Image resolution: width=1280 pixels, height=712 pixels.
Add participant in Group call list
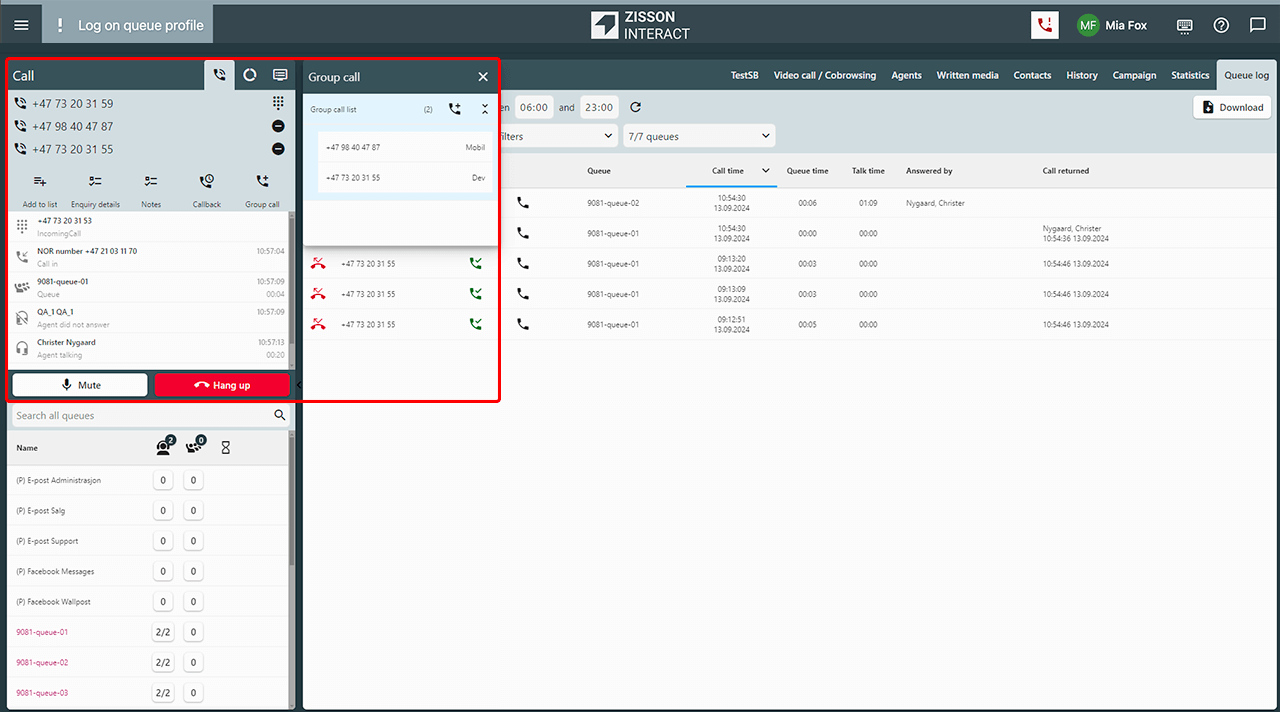455,110
